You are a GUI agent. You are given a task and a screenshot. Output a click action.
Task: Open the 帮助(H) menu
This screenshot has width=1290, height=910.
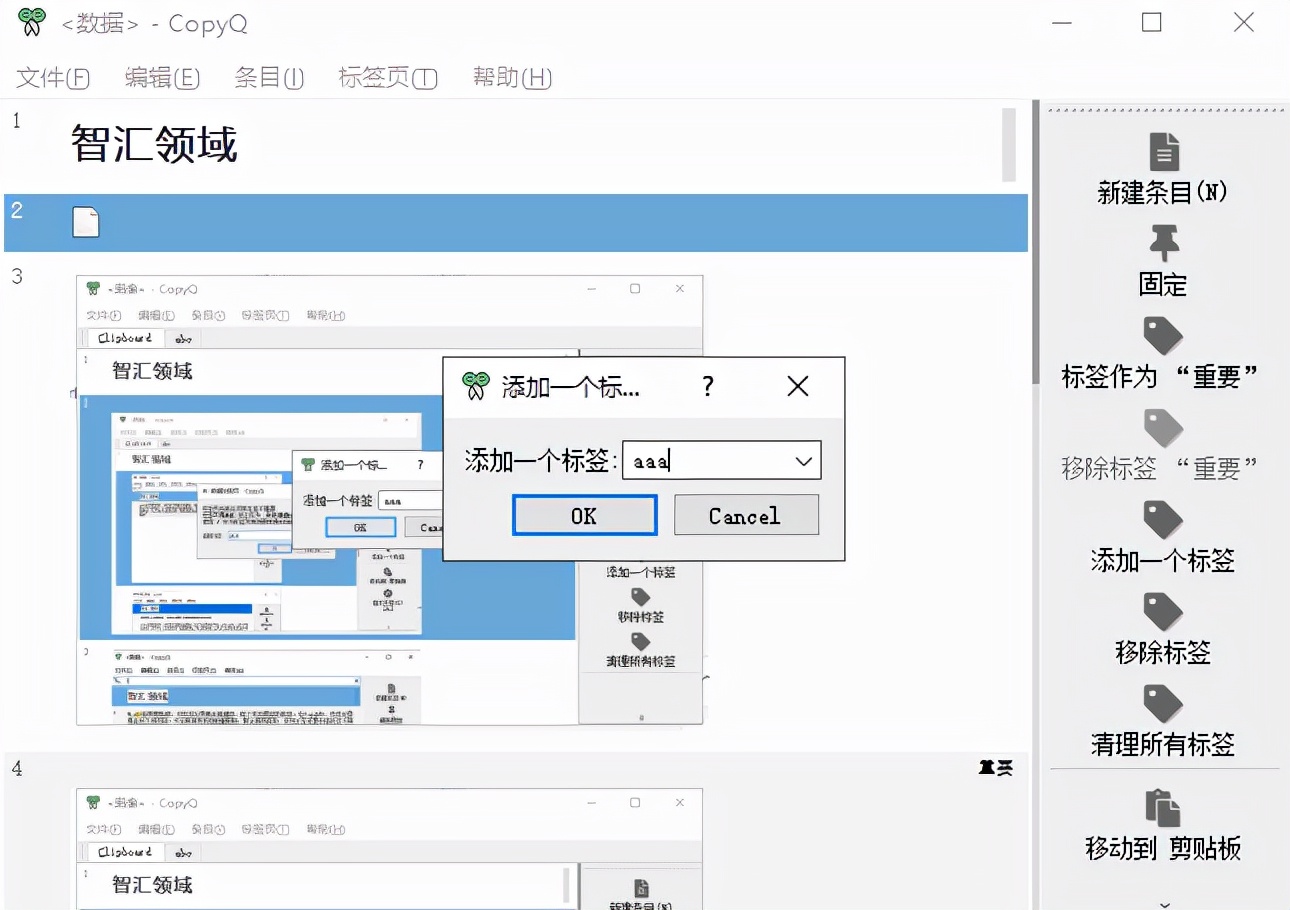coord(512,78)
